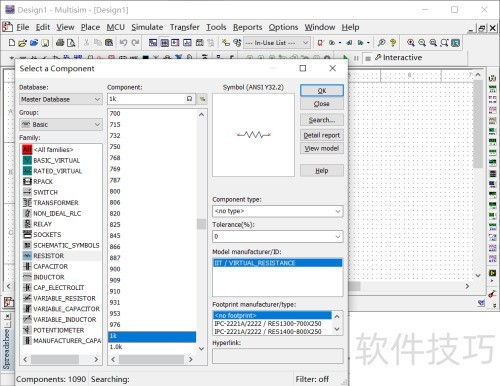
Task: Click the keyboard icon inside Component field
Action: (189, 99)
